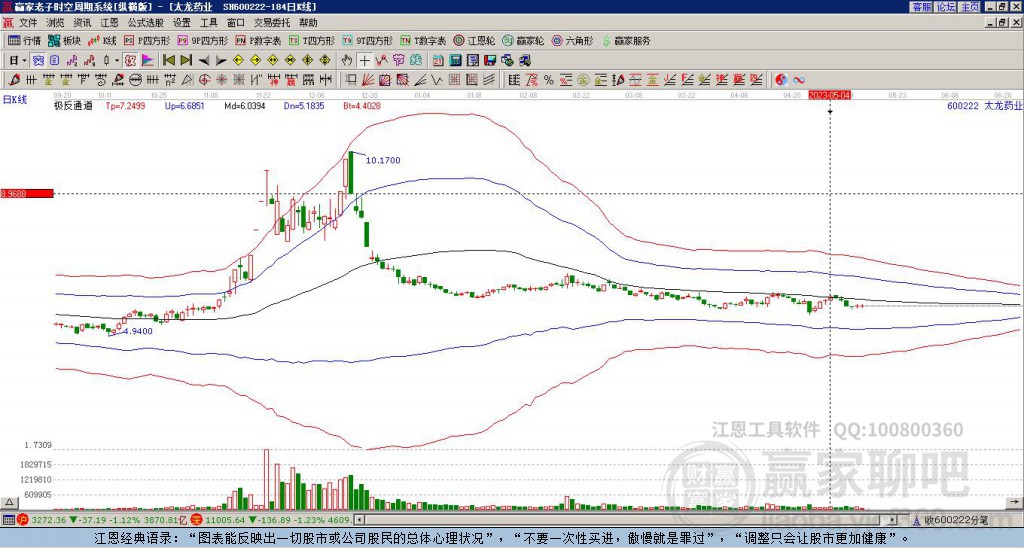
Task: Open the 六角形 tool
Action: pyautogui.click(x=572, y=40)
